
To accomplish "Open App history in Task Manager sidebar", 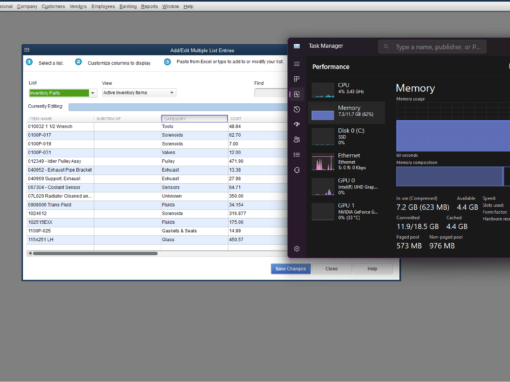I will point(297,109).
